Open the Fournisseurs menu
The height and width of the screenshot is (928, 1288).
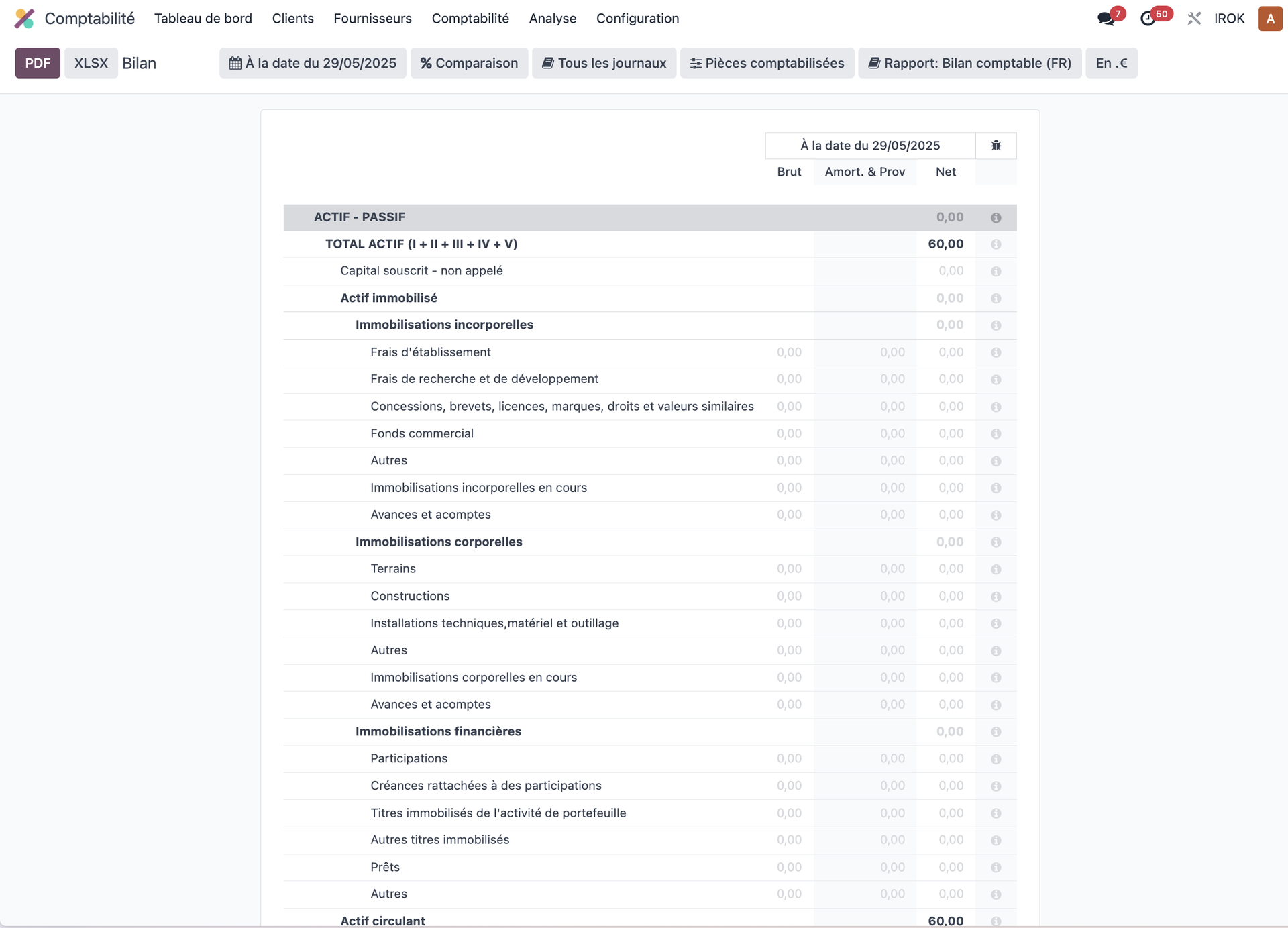coord(373,19)
